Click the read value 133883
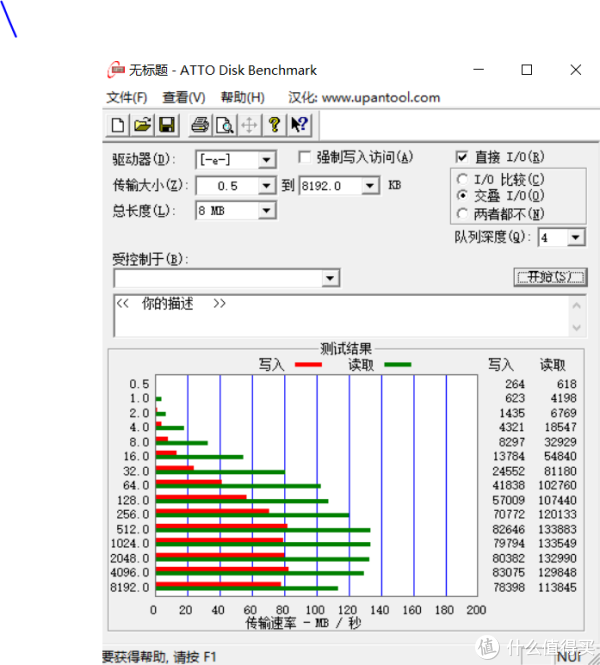This screenshot has height=665, width=600. pyautogui.click(x=557, y=529)
